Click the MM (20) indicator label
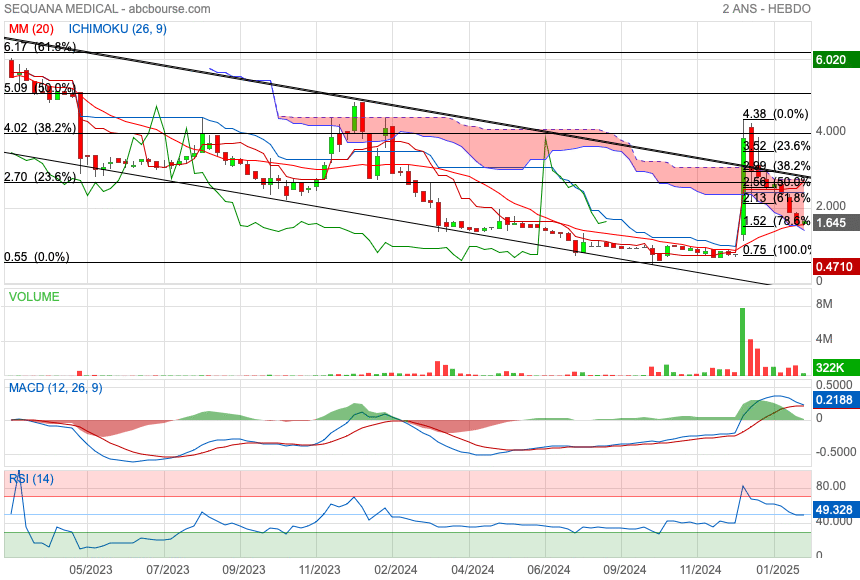The height and width of the screenshot is (580, 860). point(31,29)
